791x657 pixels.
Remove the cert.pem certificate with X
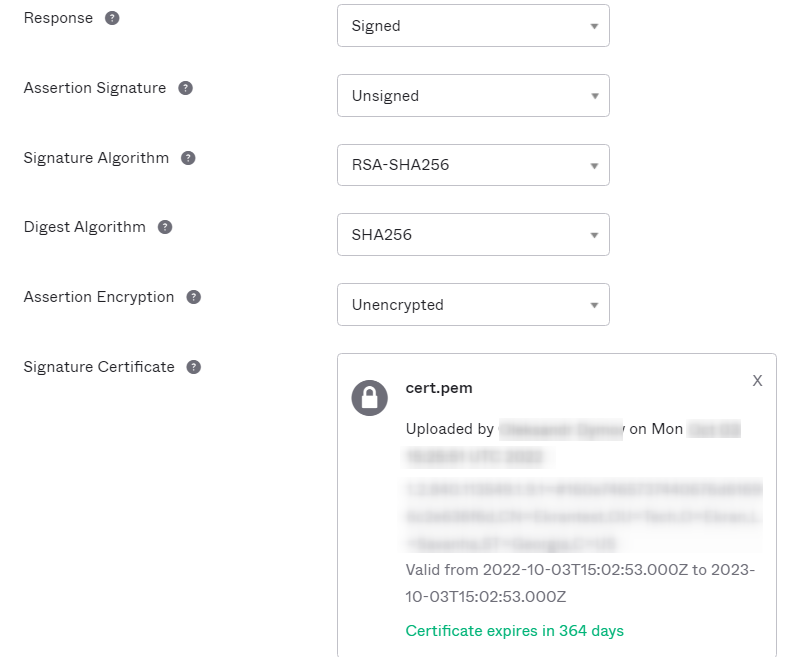coord(757,381)
